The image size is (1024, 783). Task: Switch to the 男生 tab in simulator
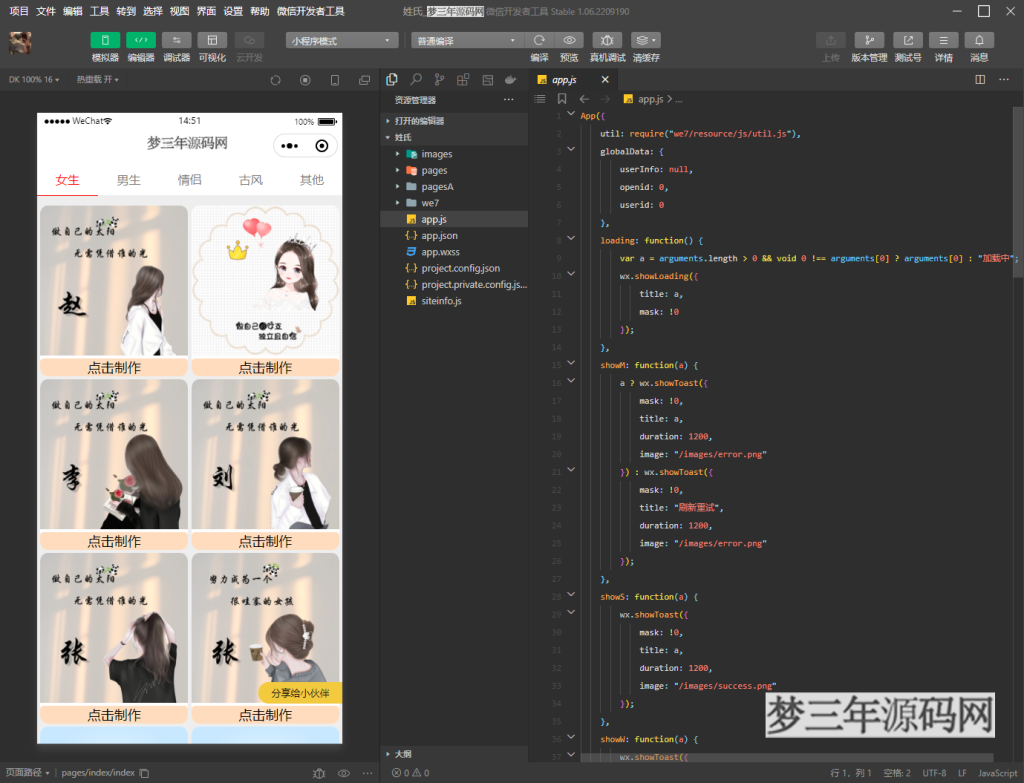coord(128,180)
